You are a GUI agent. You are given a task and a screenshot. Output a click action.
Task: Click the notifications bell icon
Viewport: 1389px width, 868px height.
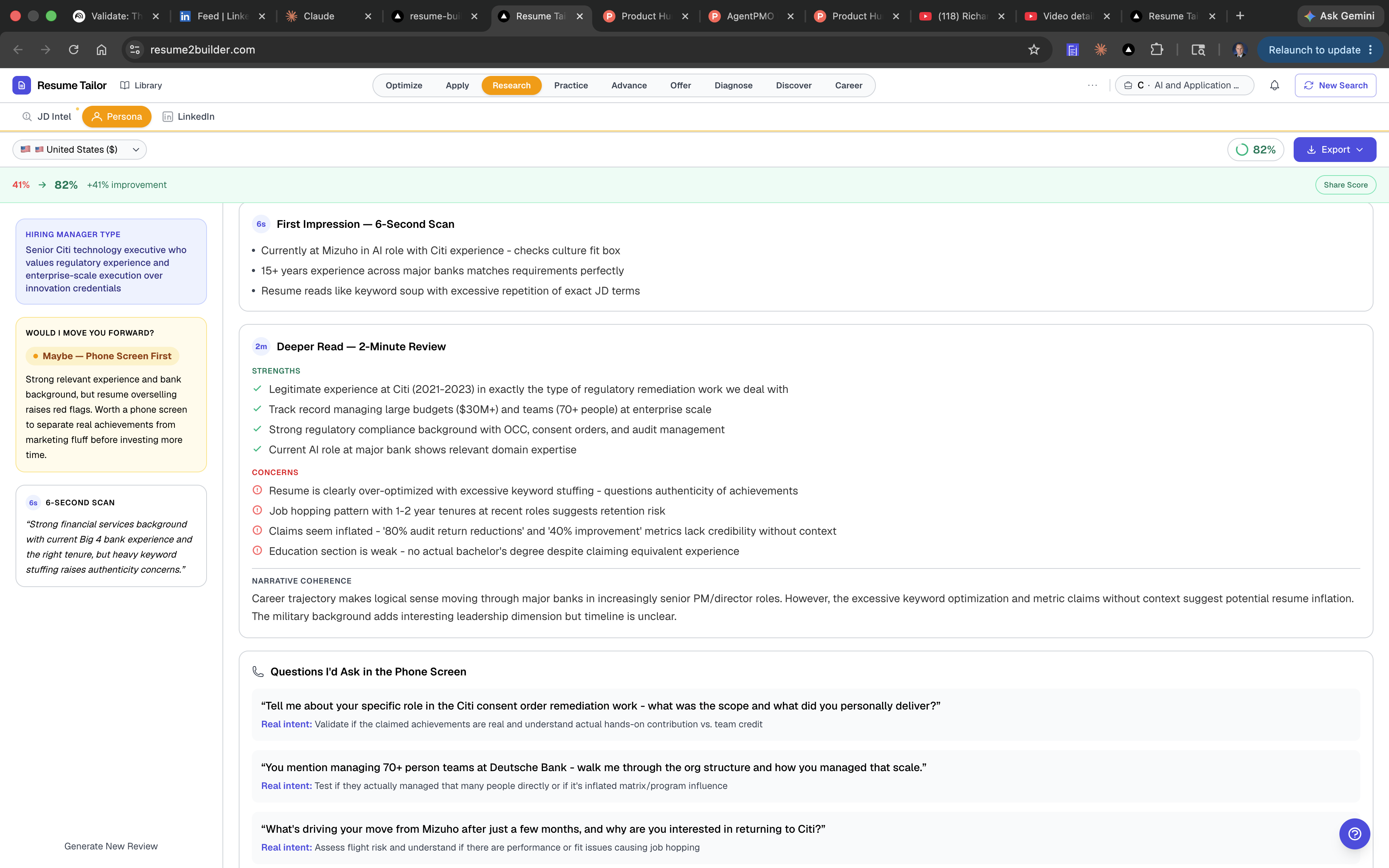tap(1274, 85)
